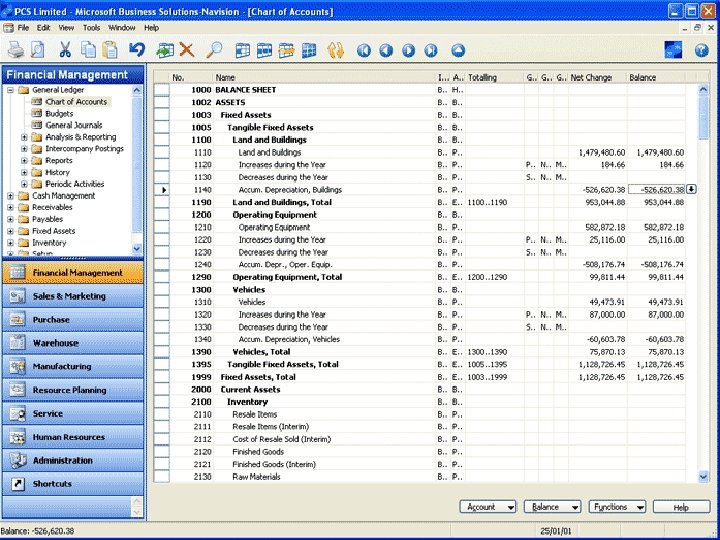The image size is (720, 540).
Task: Click Net Change value 953,044.88
Action: coord(605,202)
